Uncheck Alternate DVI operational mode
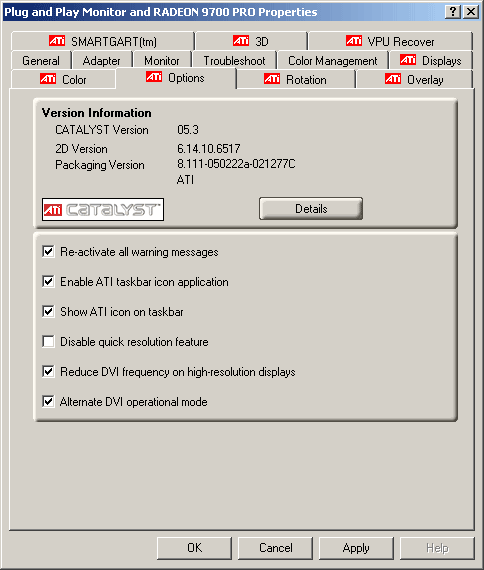 (x=48, y=402)
